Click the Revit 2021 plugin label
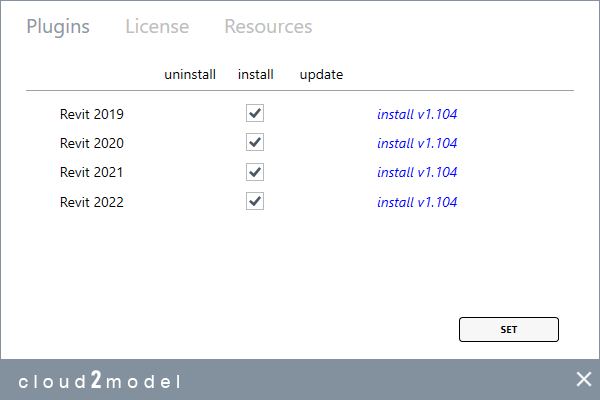This screenshot has height=400, width=600. coord(92,172)
